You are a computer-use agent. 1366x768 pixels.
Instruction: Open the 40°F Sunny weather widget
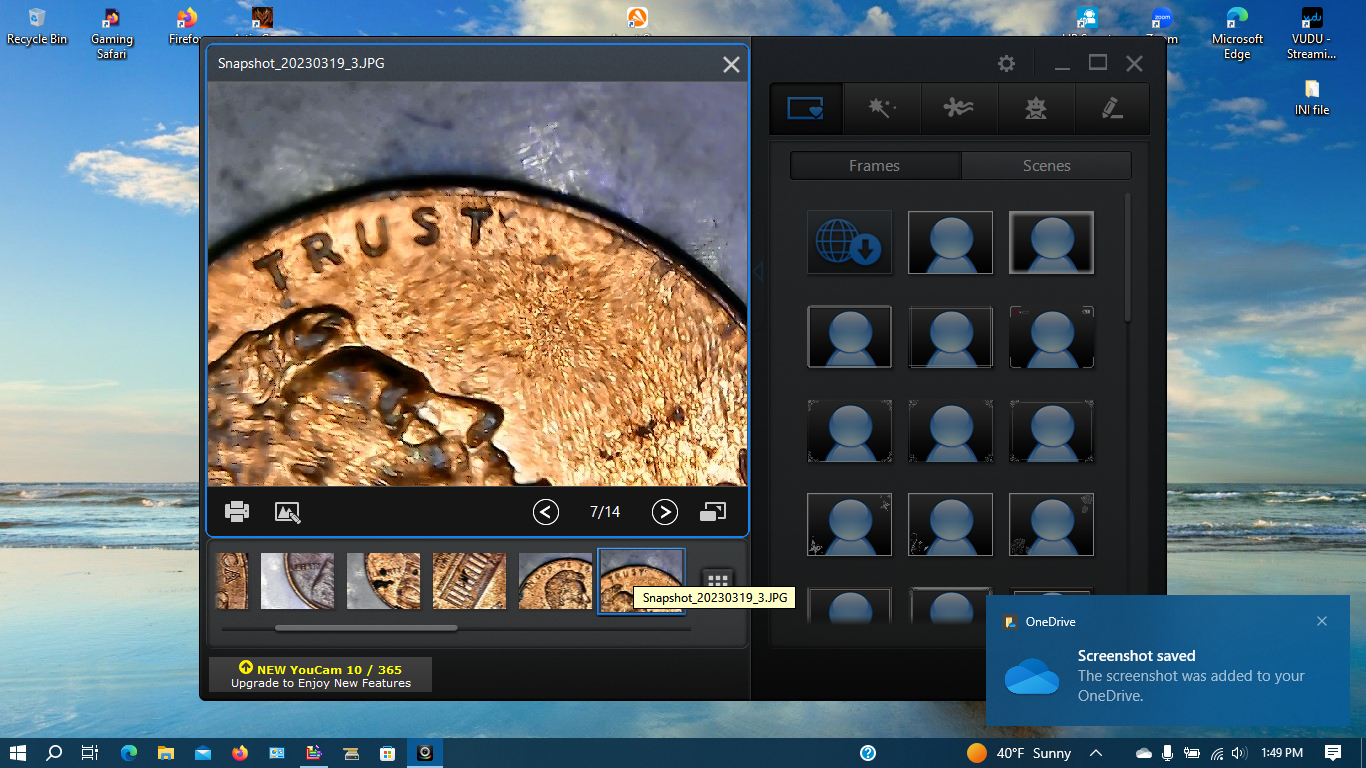(x=1019, y=753)
